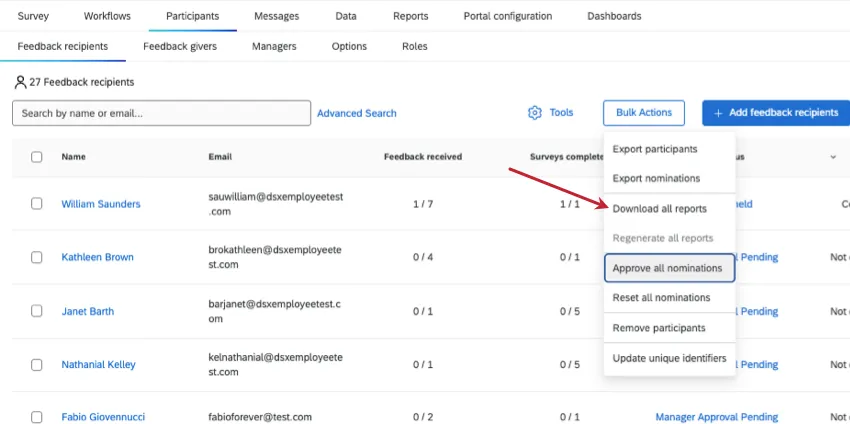Select the Feedback recipients sub-tab
Viewport: 850px width, 424px height.
(x=63, y=46)
